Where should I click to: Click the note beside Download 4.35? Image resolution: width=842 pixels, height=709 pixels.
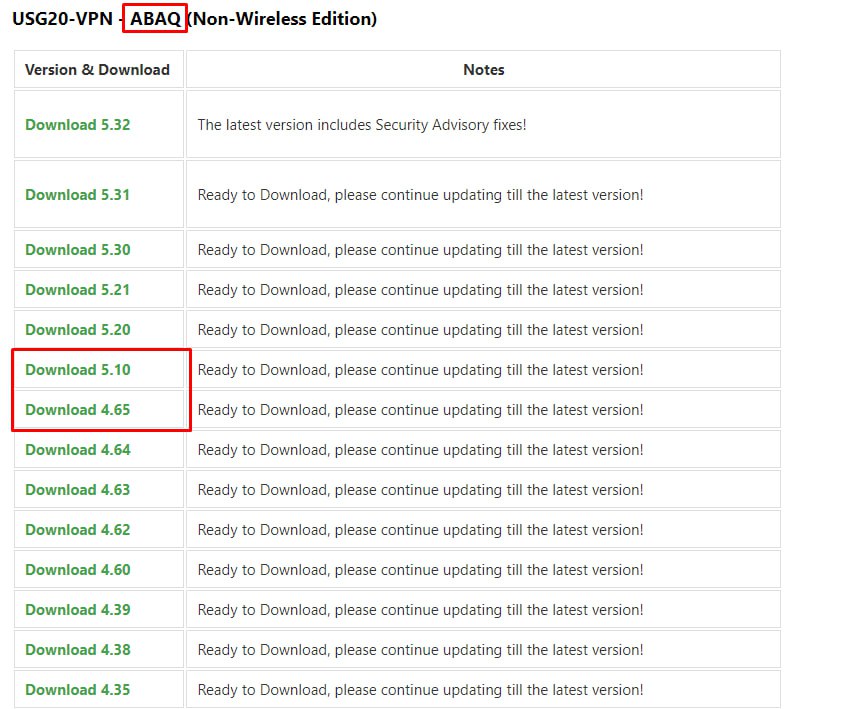click(x=420, y=690)
